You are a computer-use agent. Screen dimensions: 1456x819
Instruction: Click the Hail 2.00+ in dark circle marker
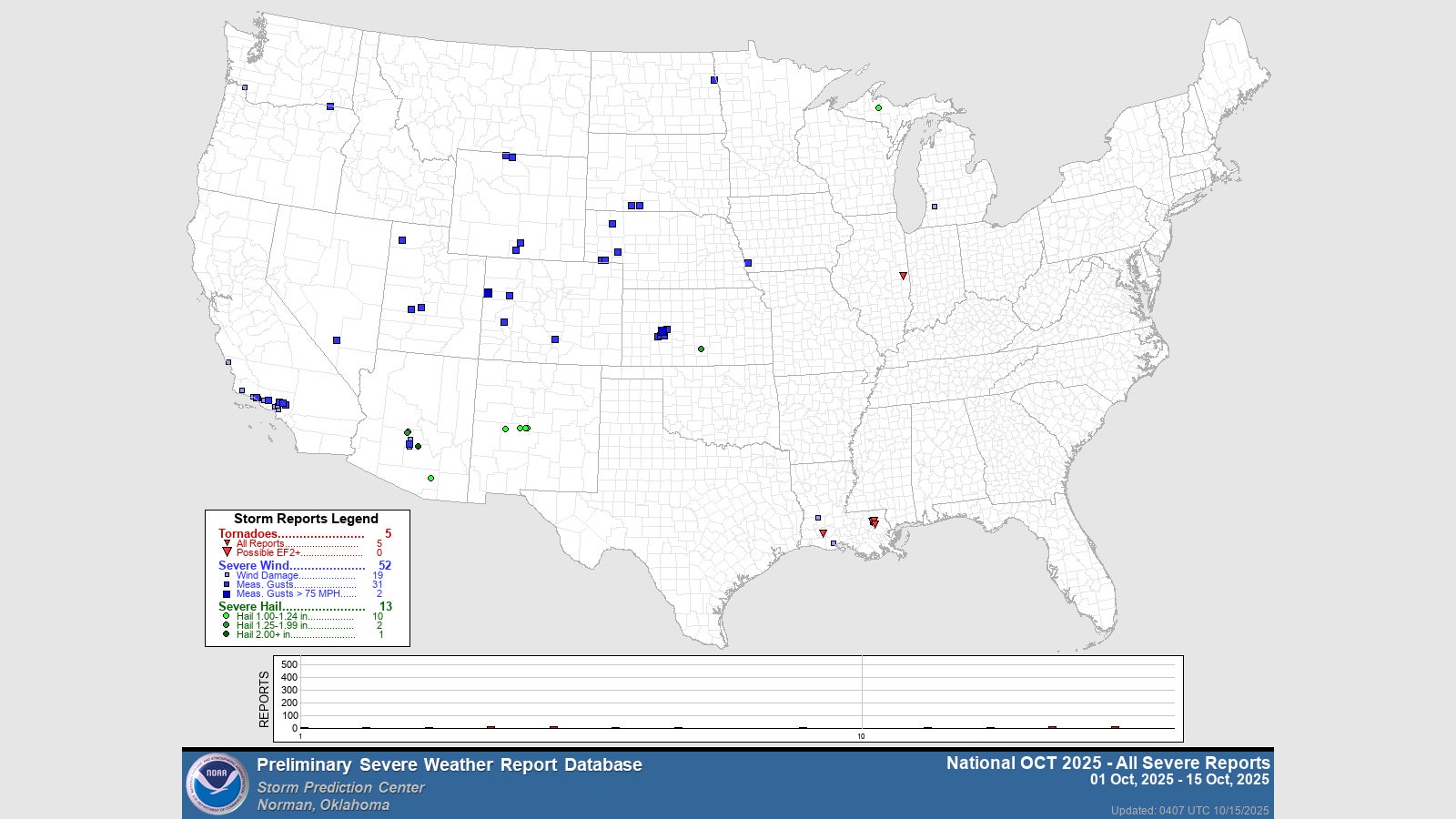(225, 633)
